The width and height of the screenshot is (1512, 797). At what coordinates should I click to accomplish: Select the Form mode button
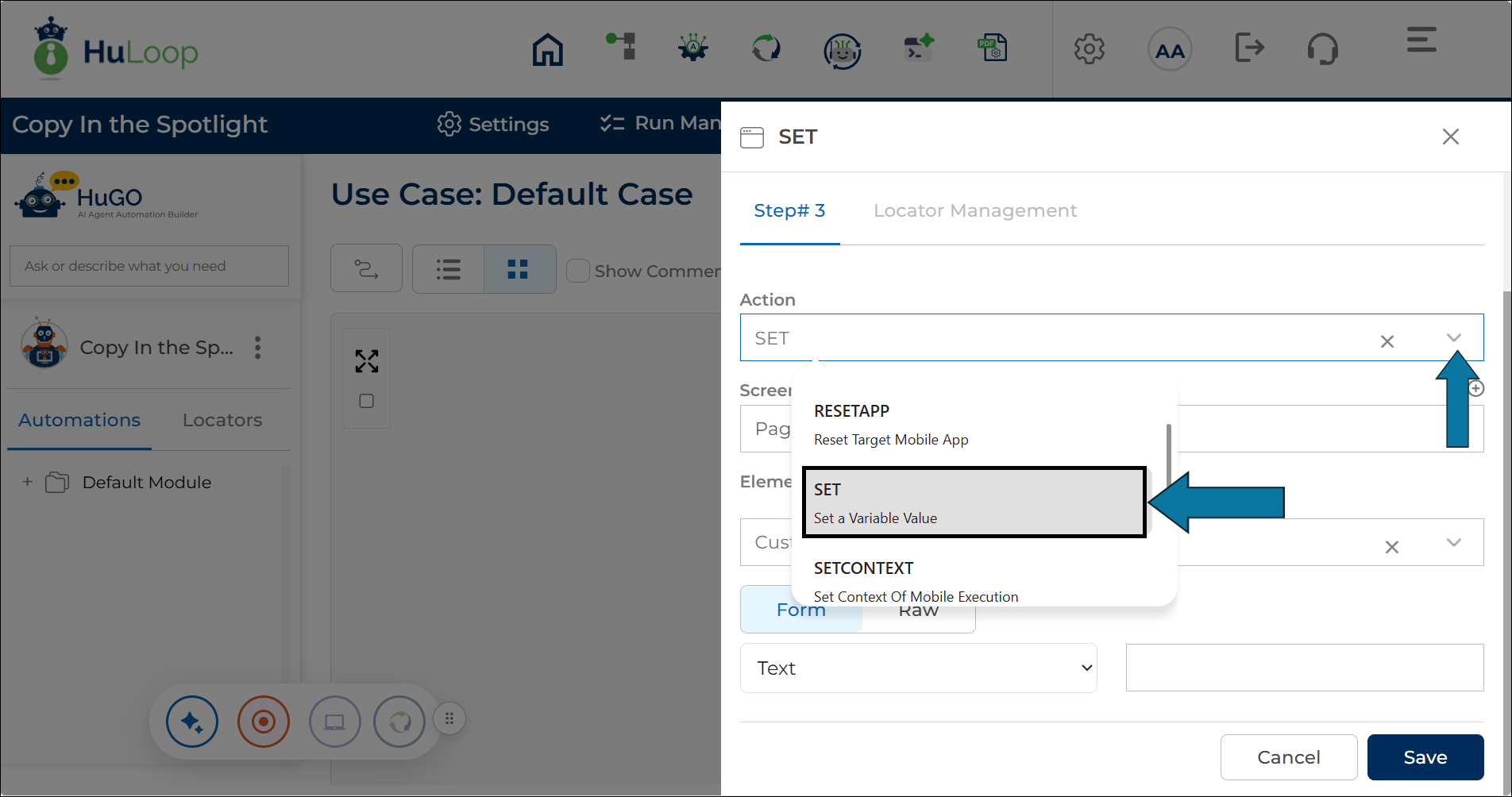pos(801,610)
